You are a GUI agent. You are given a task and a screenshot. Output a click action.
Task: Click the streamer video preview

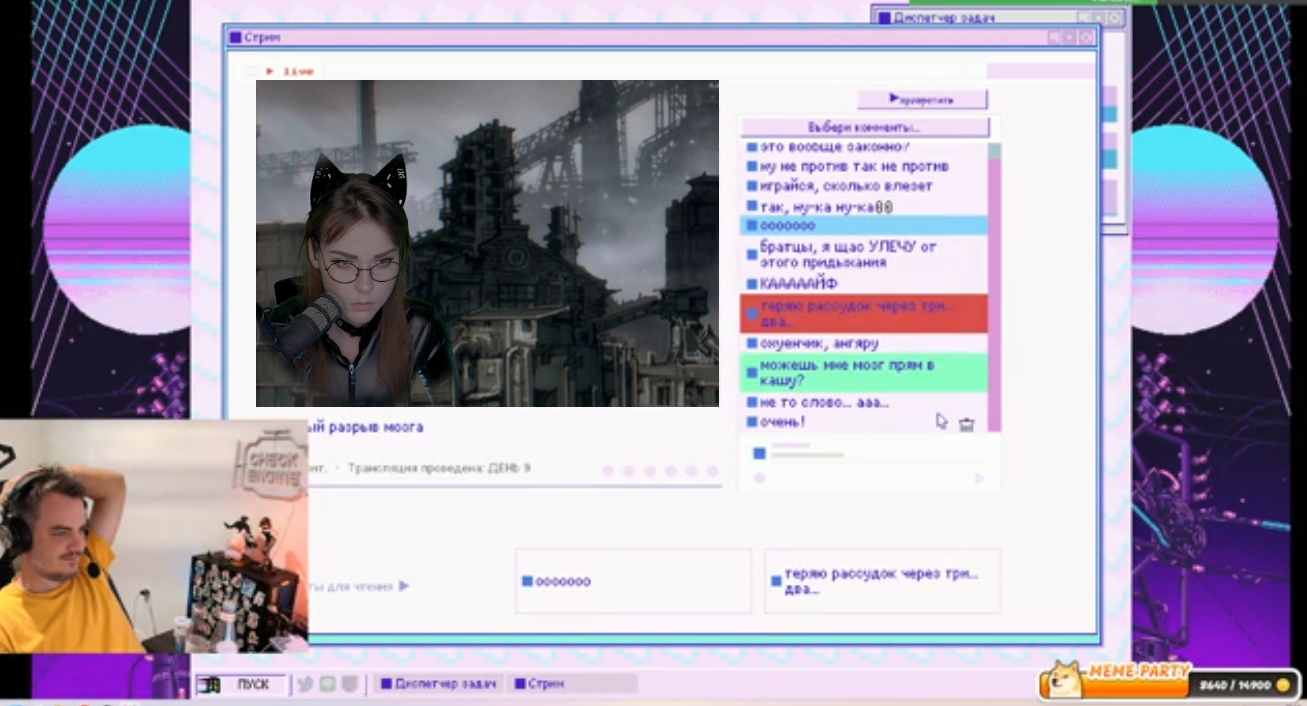coord(487,243)
